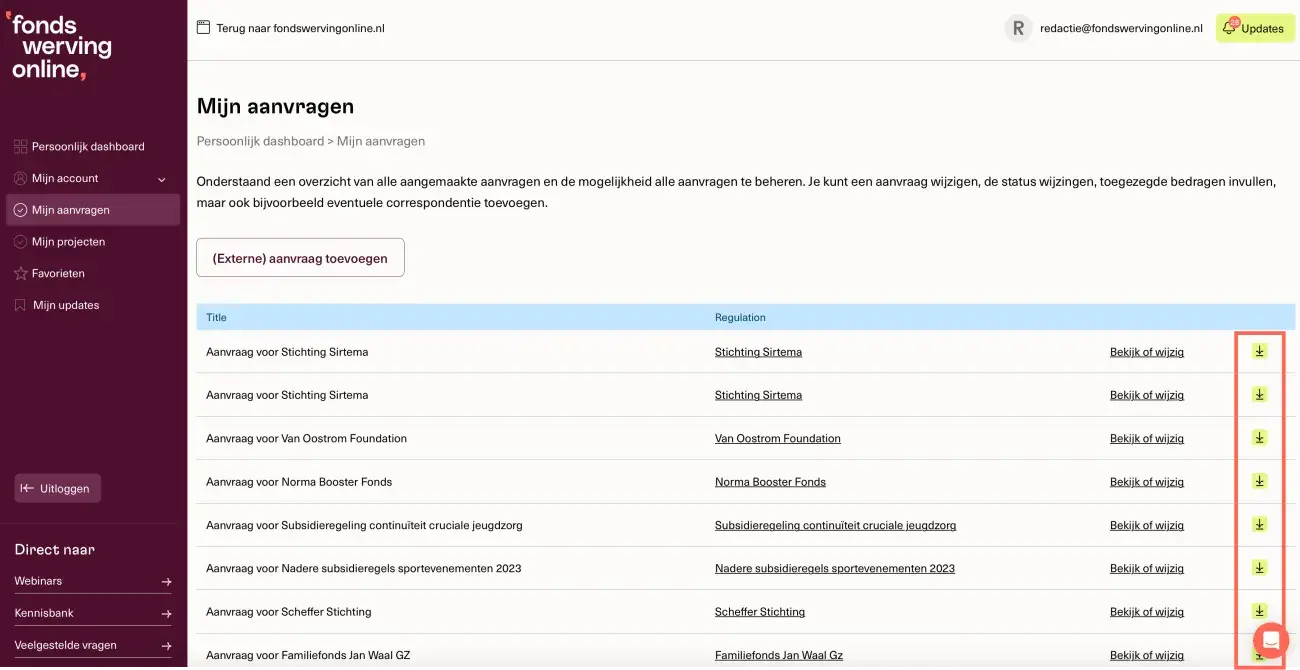Click the calendar icon beside Terug naar link

(204, 28)
